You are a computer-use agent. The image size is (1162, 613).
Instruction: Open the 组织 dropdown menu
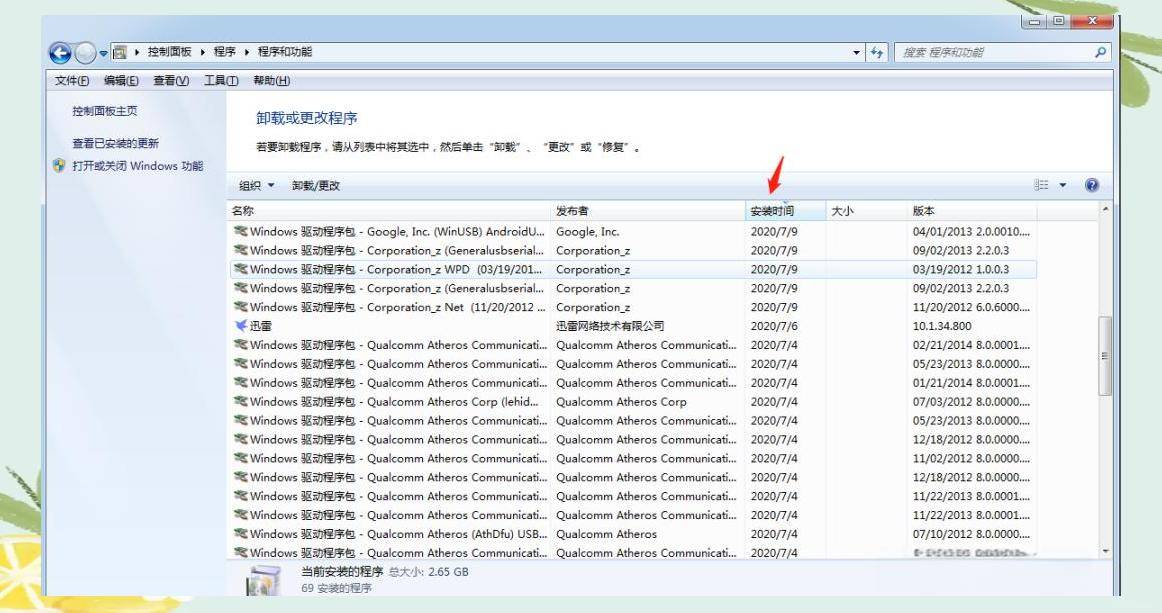click(x=256, y=186)
